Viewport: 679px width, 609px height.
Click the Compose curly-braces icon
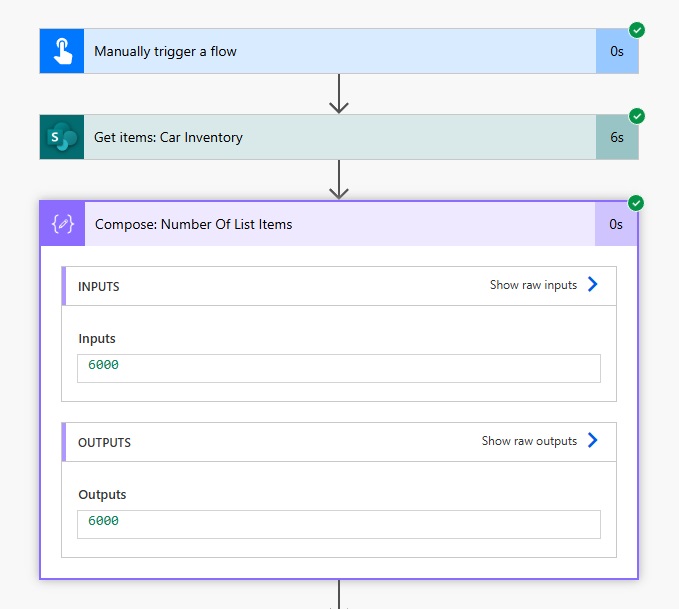coord(63,224)
